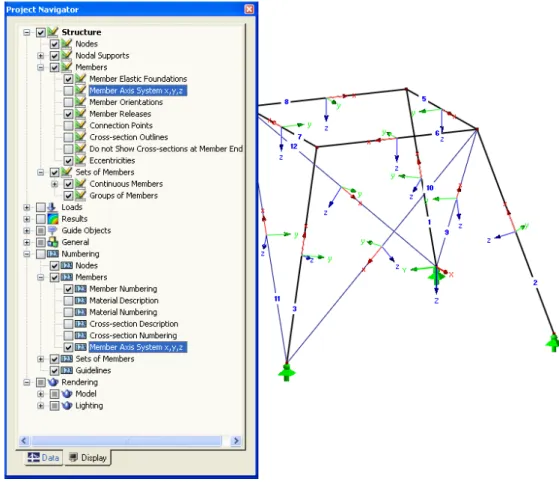This screenshot has width=559, height=482.
Task: Click the icon beside Groups of Members
Action: point(81,195)
